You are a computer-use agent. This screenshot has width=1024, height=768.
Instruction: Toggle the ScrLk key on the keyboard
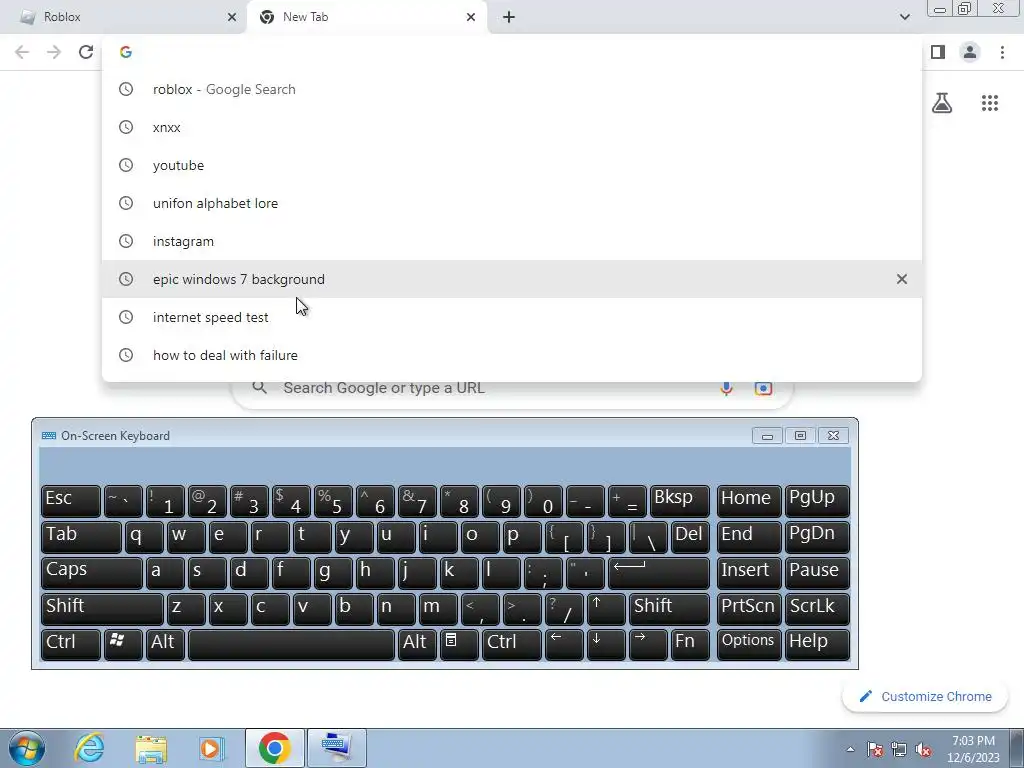click(817, 609)
